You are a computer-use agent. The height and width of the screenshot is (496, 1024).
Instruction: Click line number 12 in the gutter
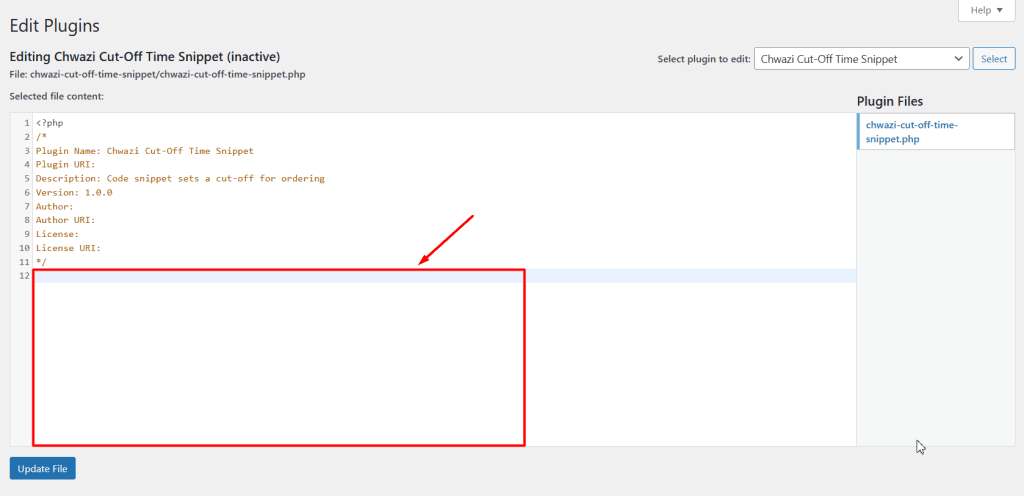coord(24,276)
